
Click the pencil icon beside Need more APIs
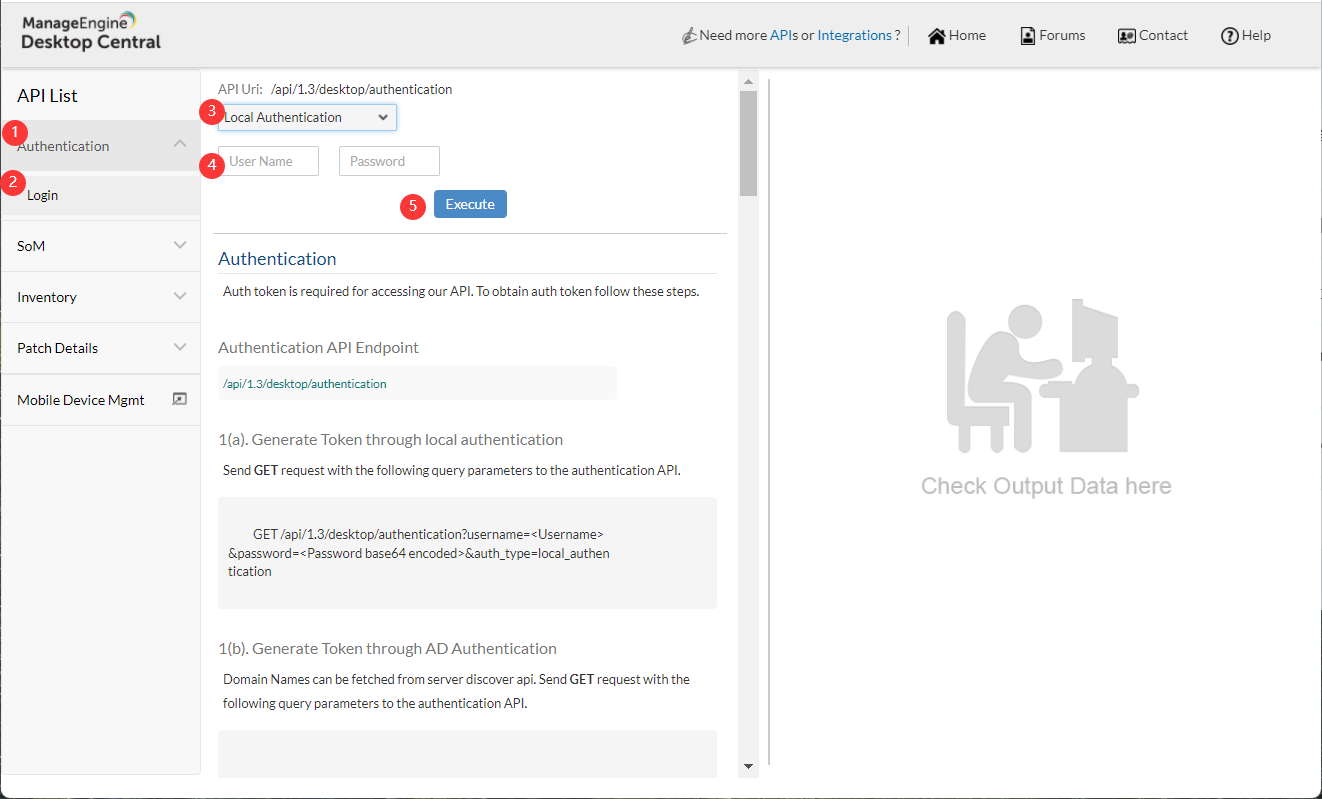pos(689,36)
